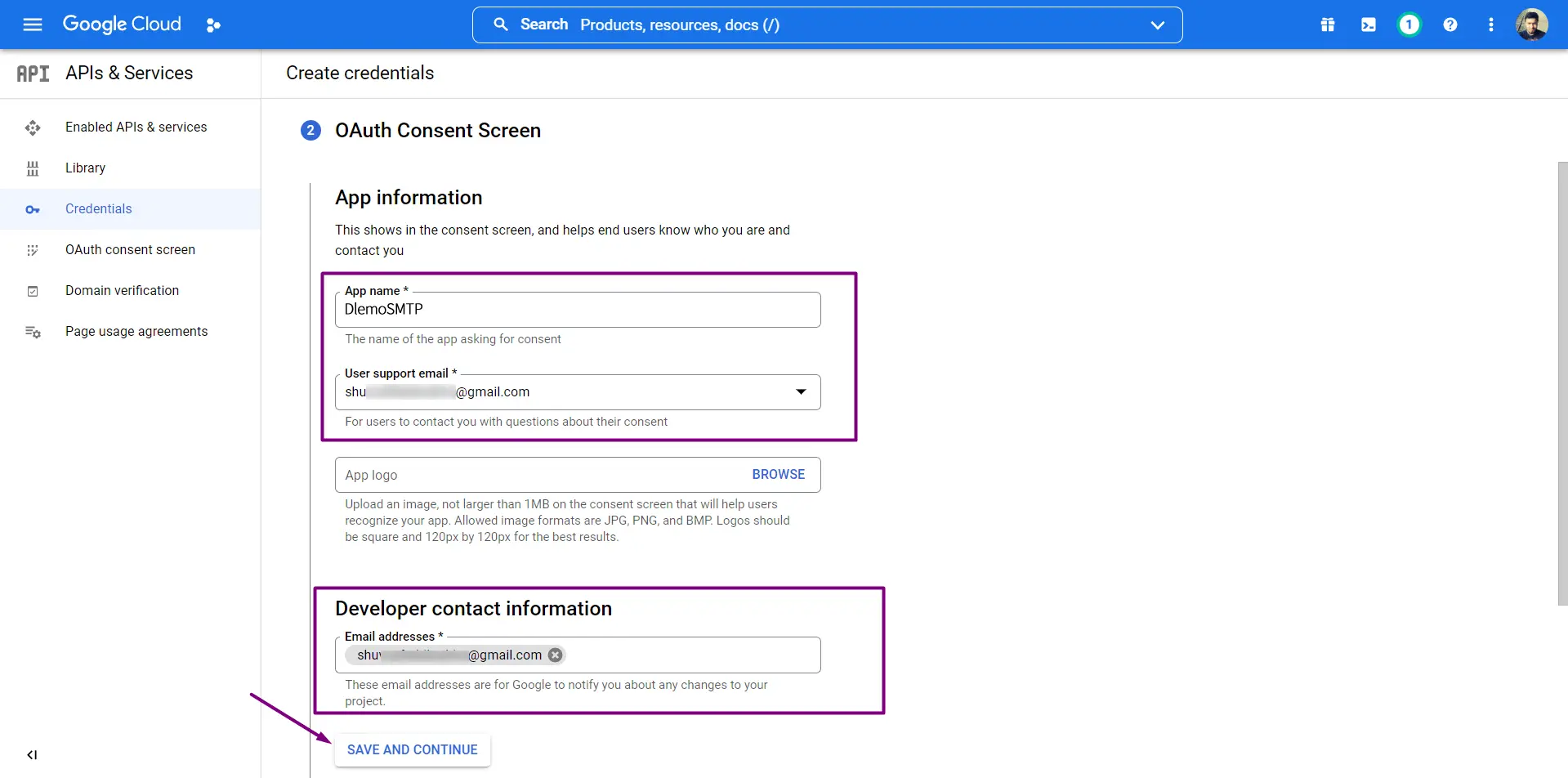Click BROWSE to upload app logo
This screenshot has width=1568, height=778.
coord(778,475)
